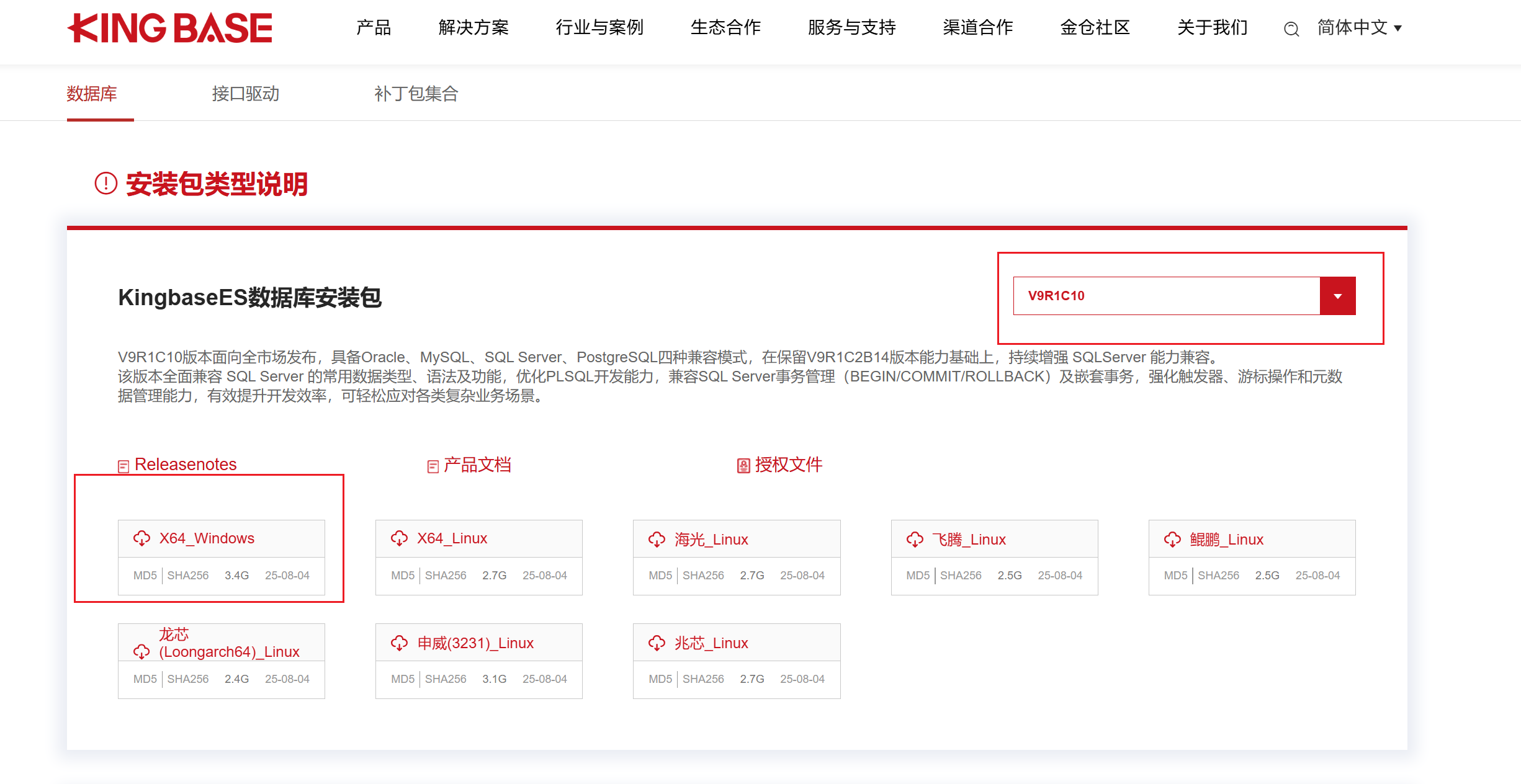Download the 鲲鹏_Linux package
The image size is (1521, 784).
tap(1227, 540)
